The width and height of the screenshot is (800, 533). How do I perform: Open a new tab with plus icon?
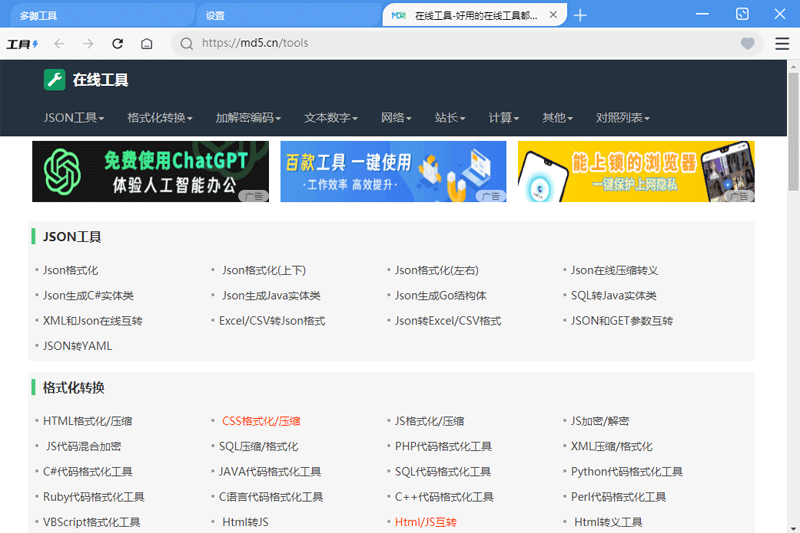580,15
